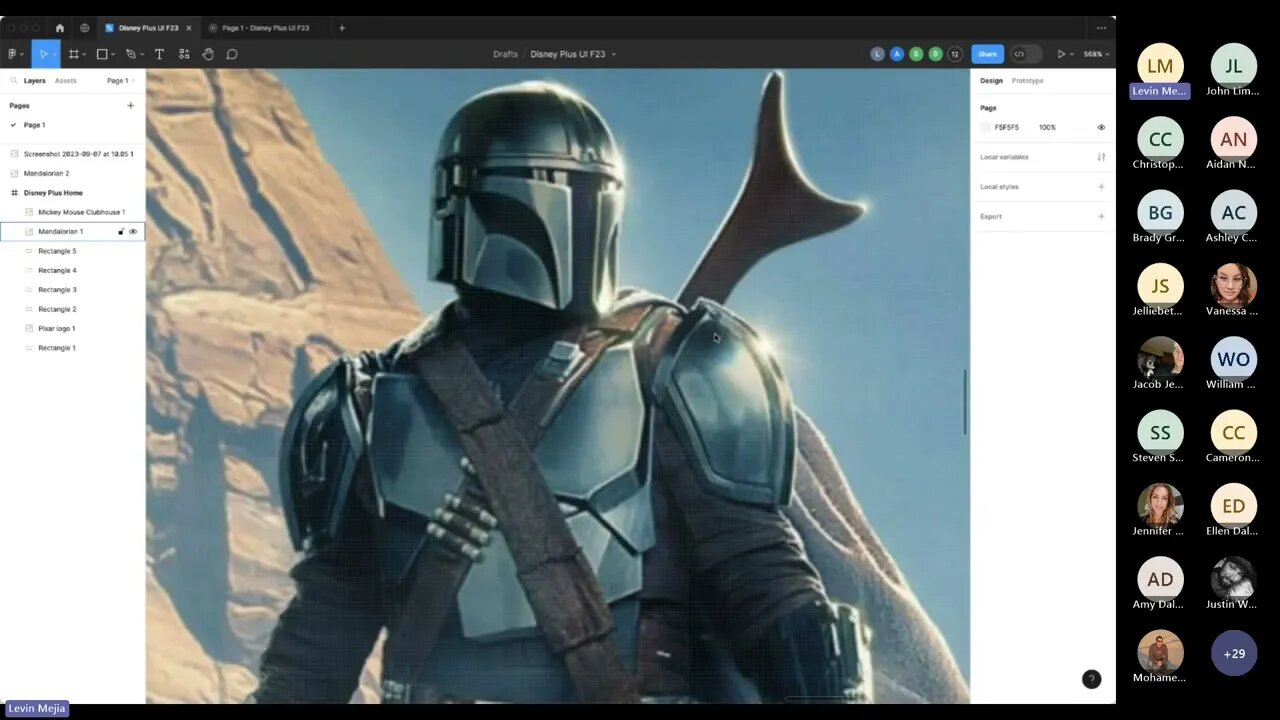1280x720 pixels.
Task: Expand Frame tool options arrow
Action: 83,54
